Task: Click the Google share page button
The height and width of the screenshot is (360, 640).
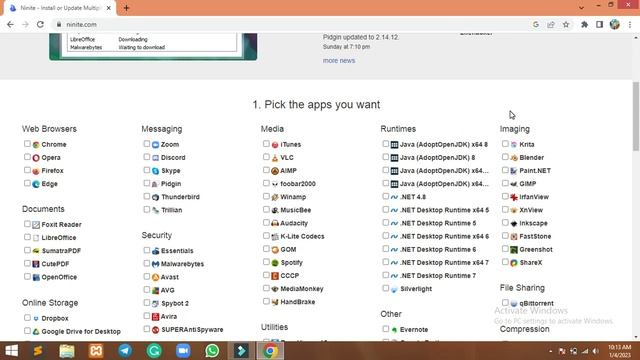Action: pyautogui.click(x=551, y=24)
